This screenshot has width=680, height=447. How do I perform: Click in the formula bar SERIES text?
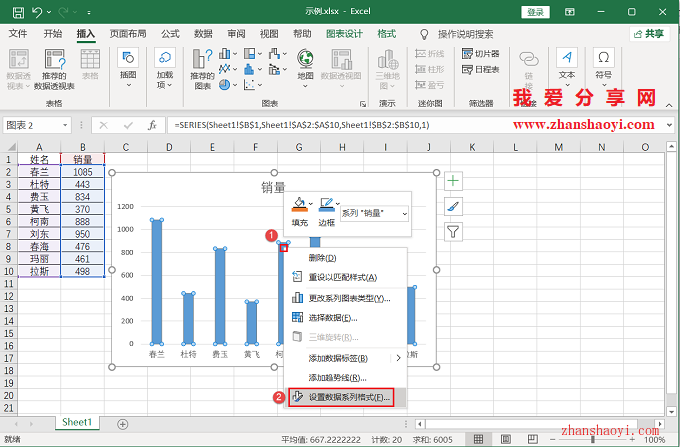tap(302, 125)
